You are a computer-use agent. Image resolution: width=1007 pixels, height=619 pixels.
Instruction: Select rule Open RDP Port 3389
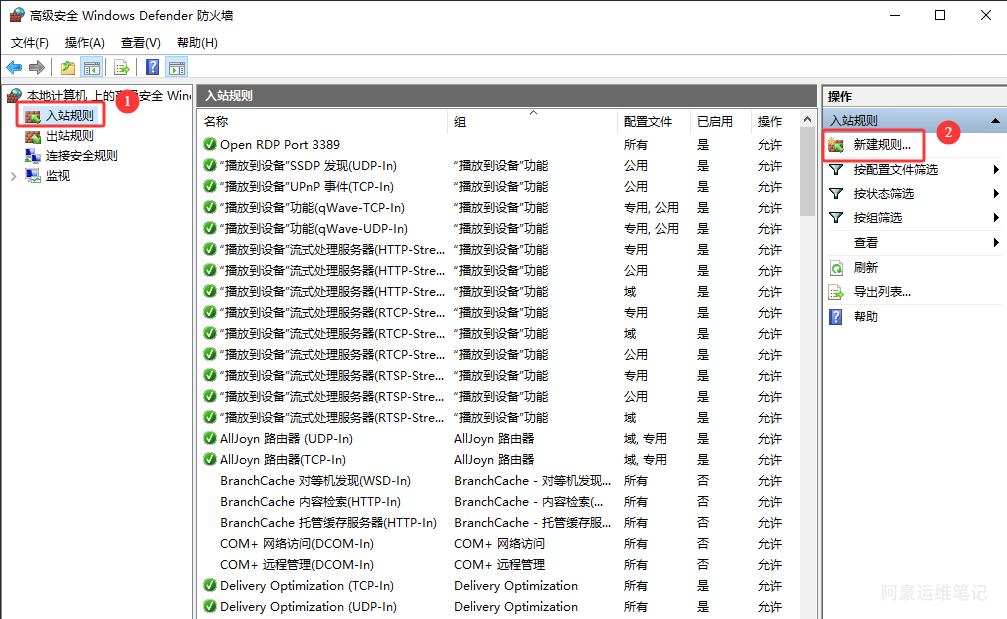pyautogui.click(x=280, y=144)
